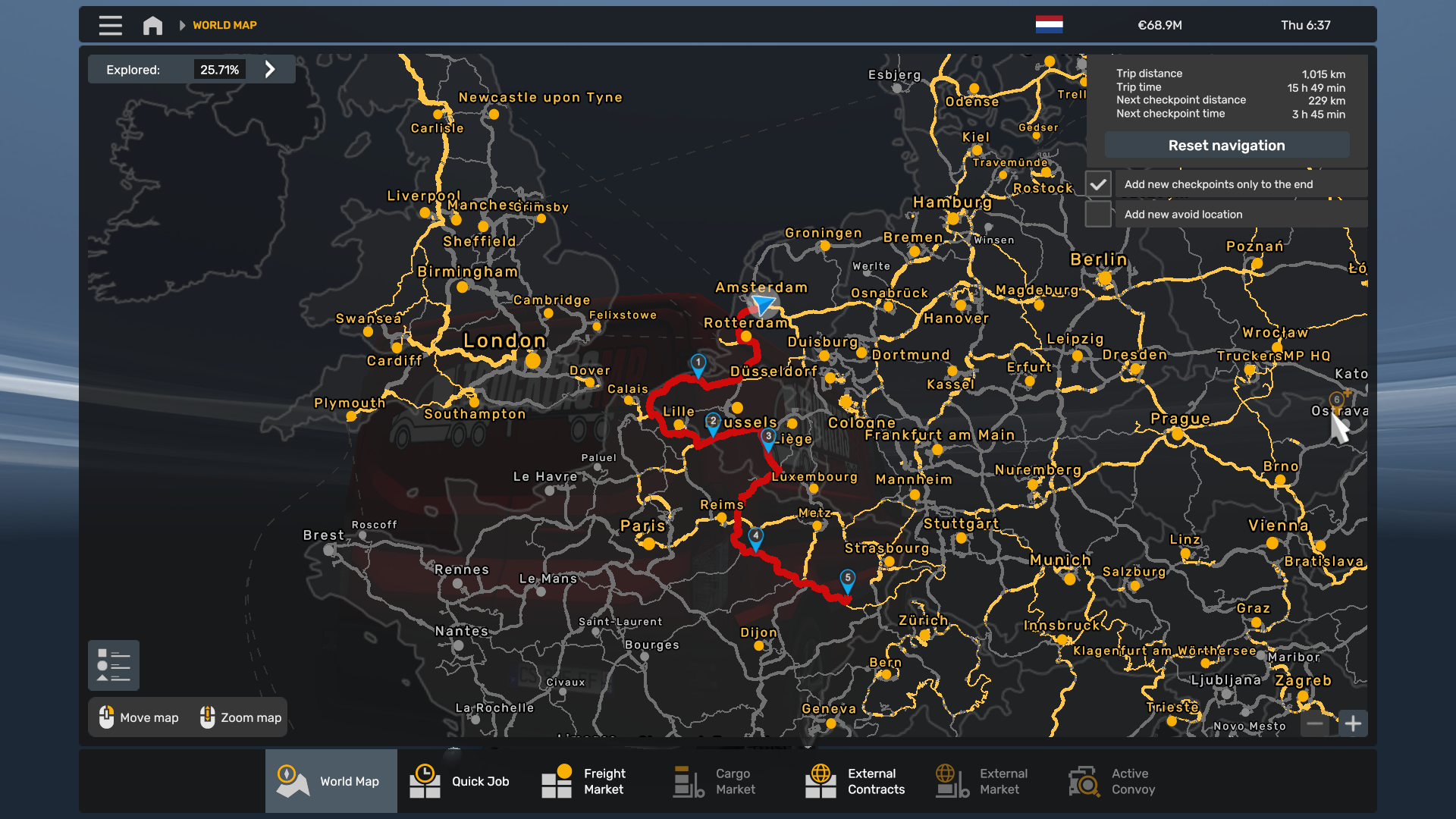1456x819 pixels.
Task: Click Reset navigation button
Action: click(x=1226, y=145)
